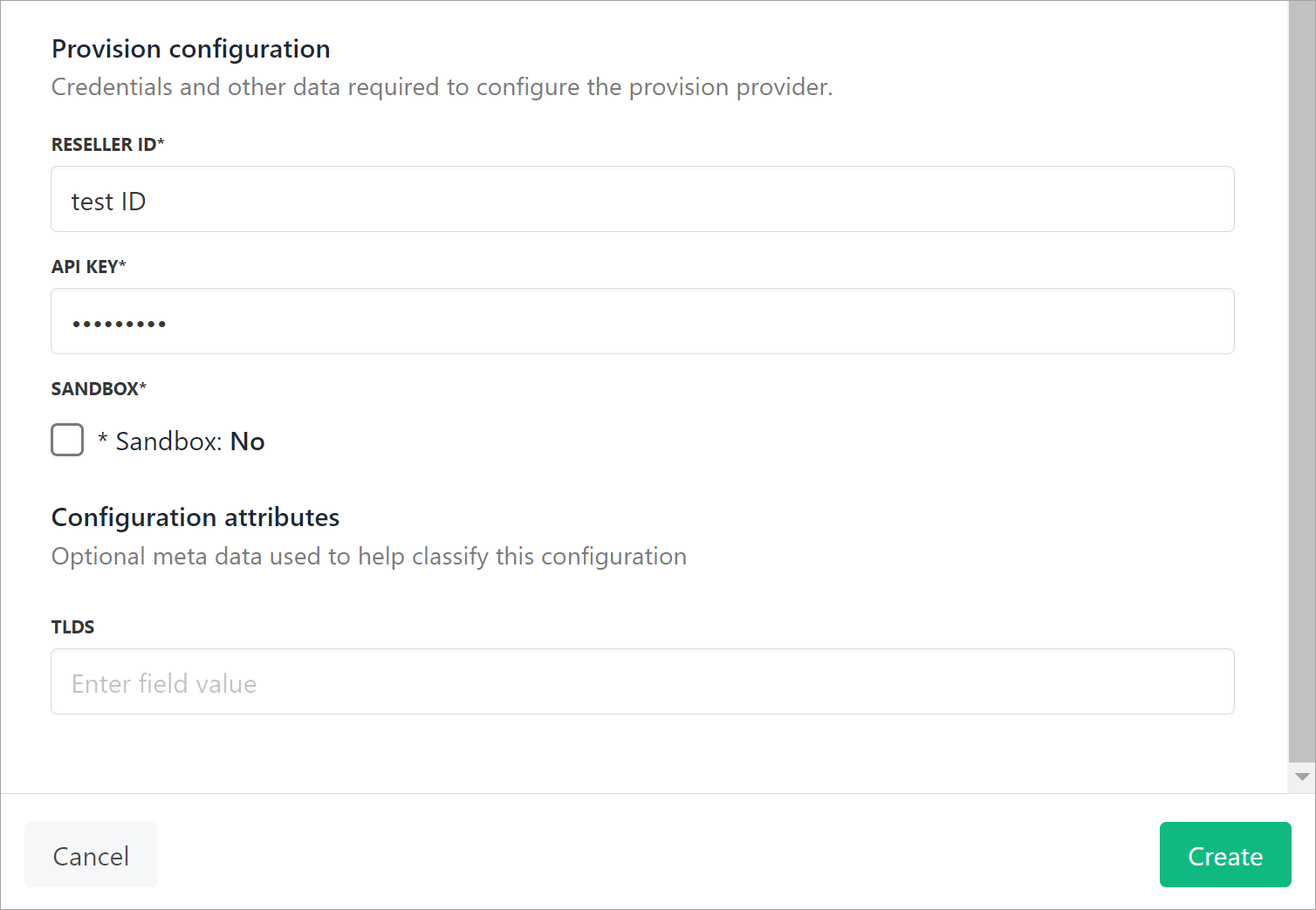This screenshot has height=910, width=1316.
Task: Click the bold 'No' value beside Sandbox
Action: click(247, 441)
